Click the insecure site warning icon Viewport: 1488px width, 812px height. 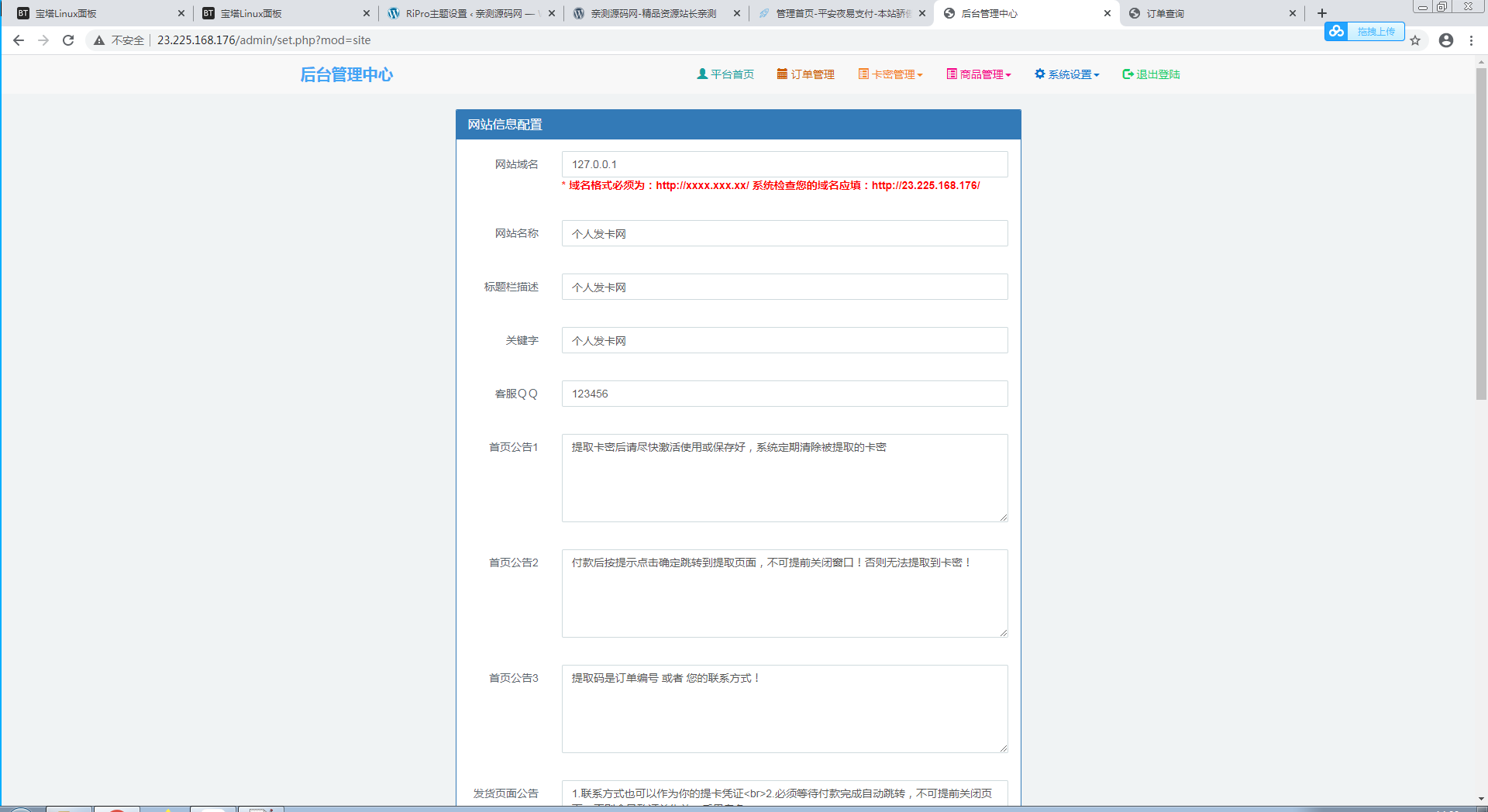[x=99, y=40]
